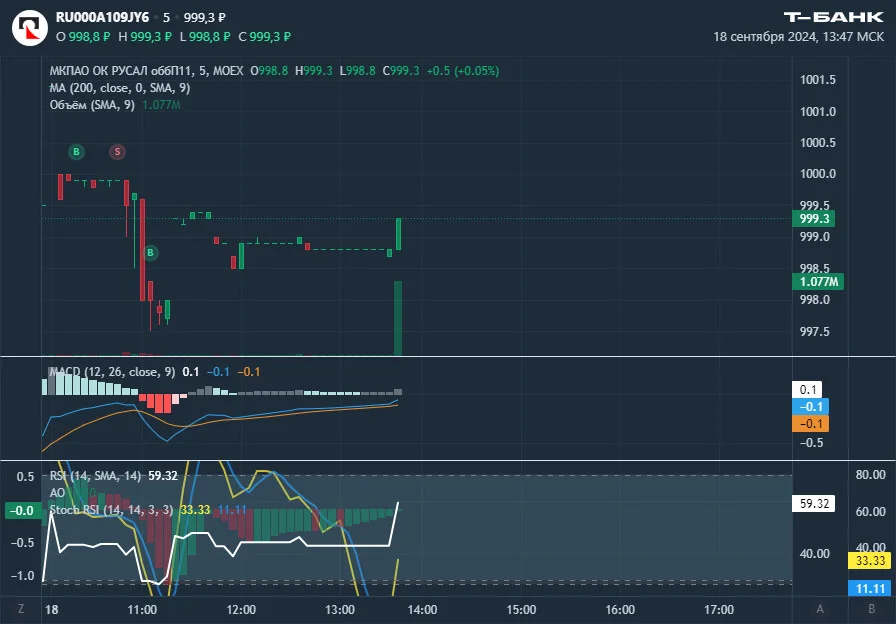896x624 pixels.
Task: Click the header open value O 998,8 ₽
Action: [83, 37]
